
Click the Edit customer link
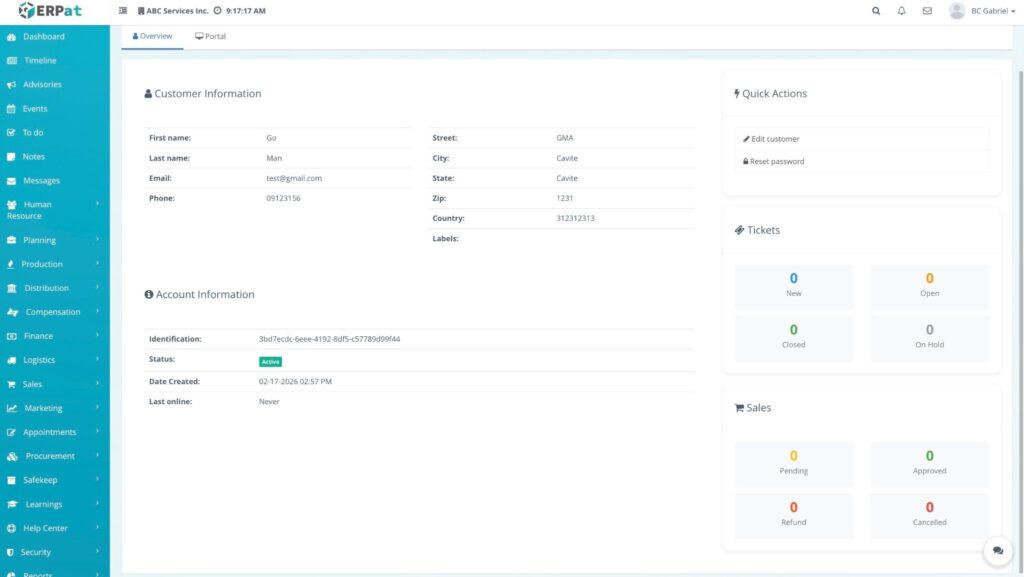771,139
